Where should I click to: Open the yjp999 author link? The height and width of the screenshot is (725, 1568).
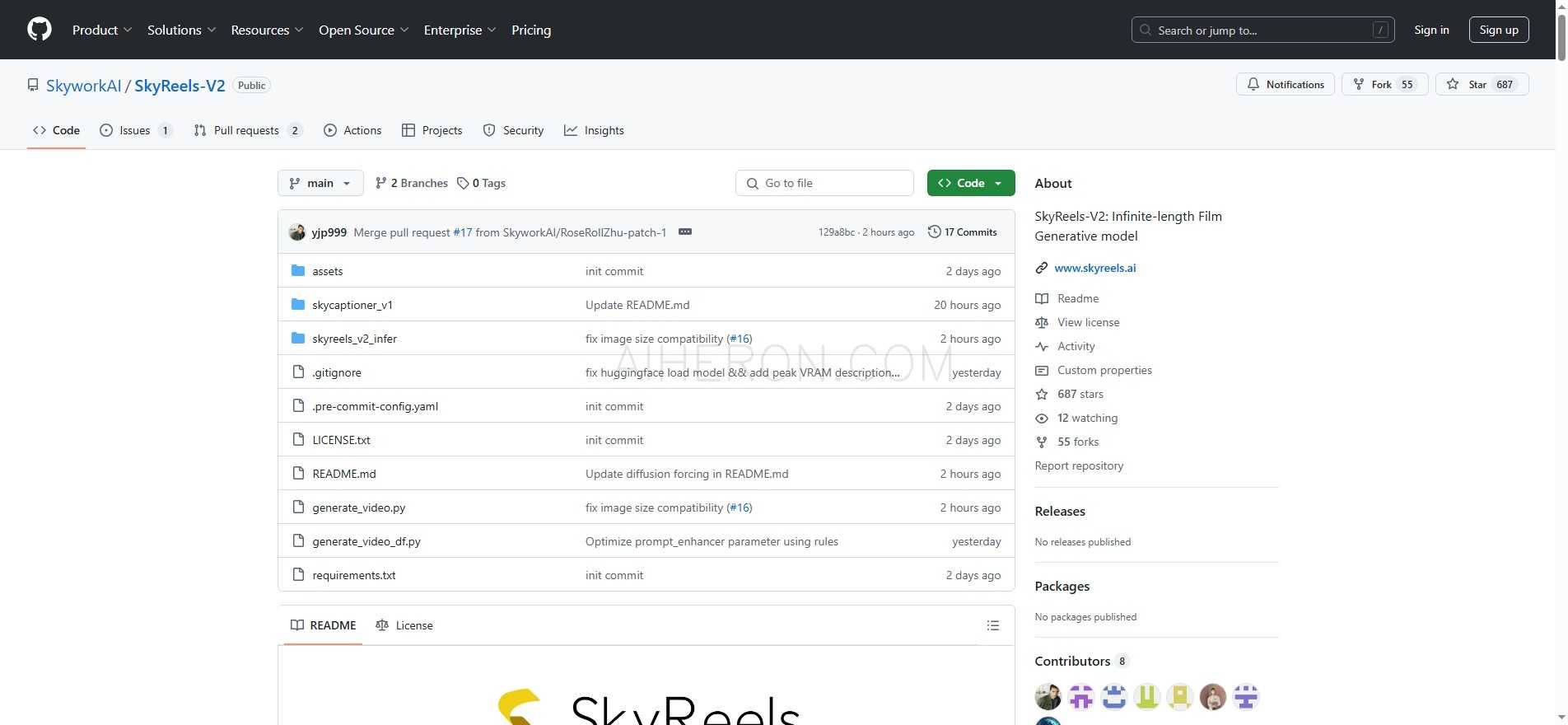329,232
